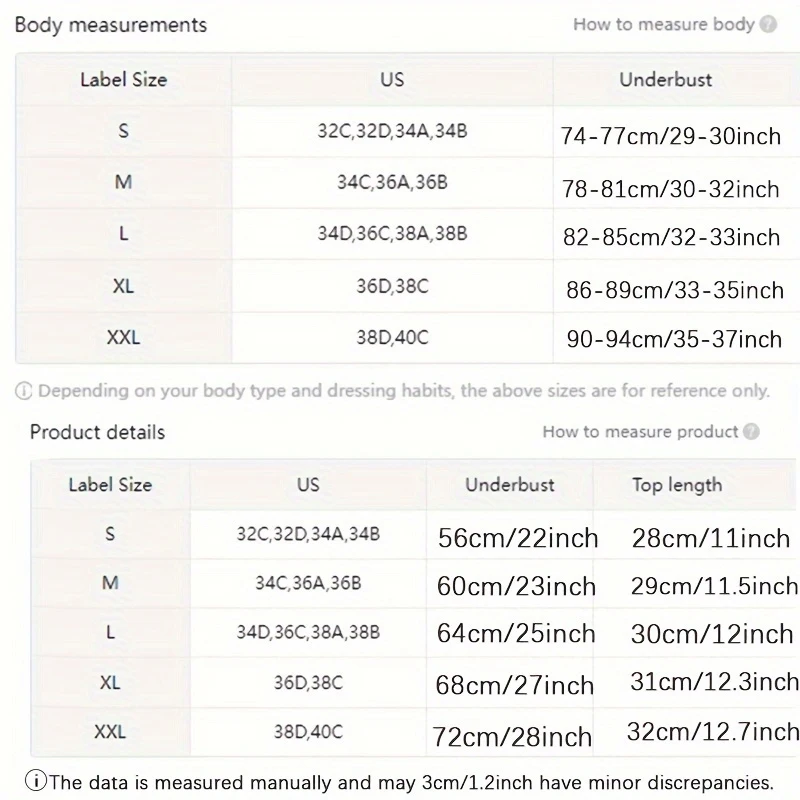Image resolution: width=800 pixels, height=800 pixels.
Task: Select the 86-89cm/33-35inch cell
Action: [x=674, y=291]
